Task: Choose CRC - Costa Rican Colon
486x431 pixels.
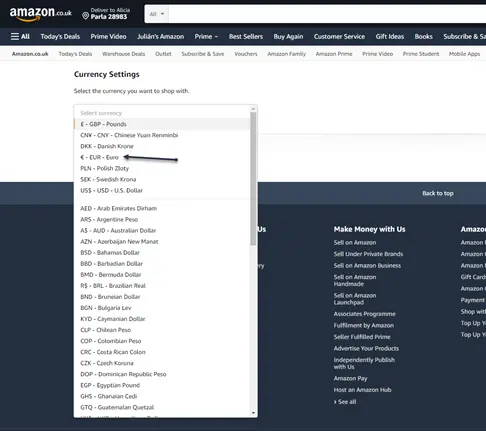Action: tap(162, 352)
